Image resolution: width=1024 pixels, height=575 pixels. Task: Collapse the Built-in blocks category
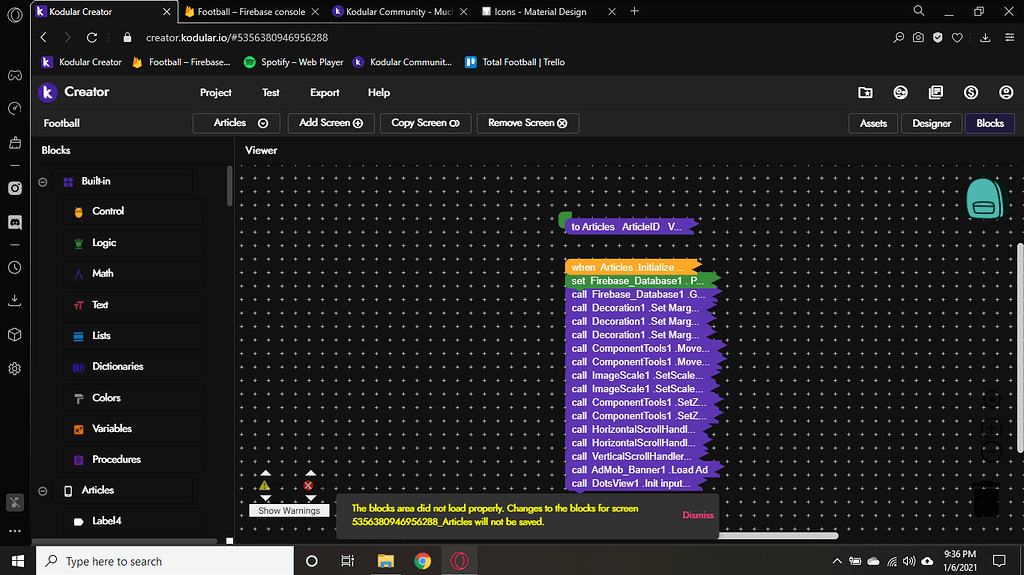(42, 182)
